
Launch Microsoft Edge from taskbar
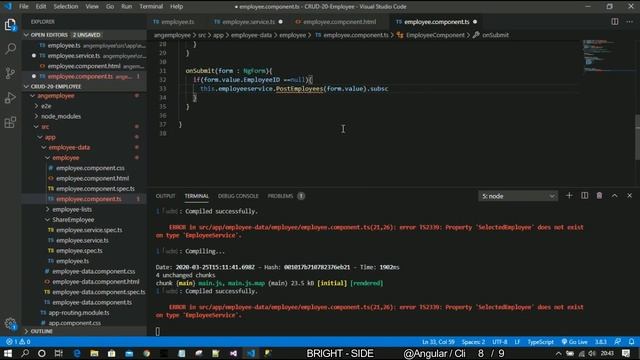pos(77,353)
